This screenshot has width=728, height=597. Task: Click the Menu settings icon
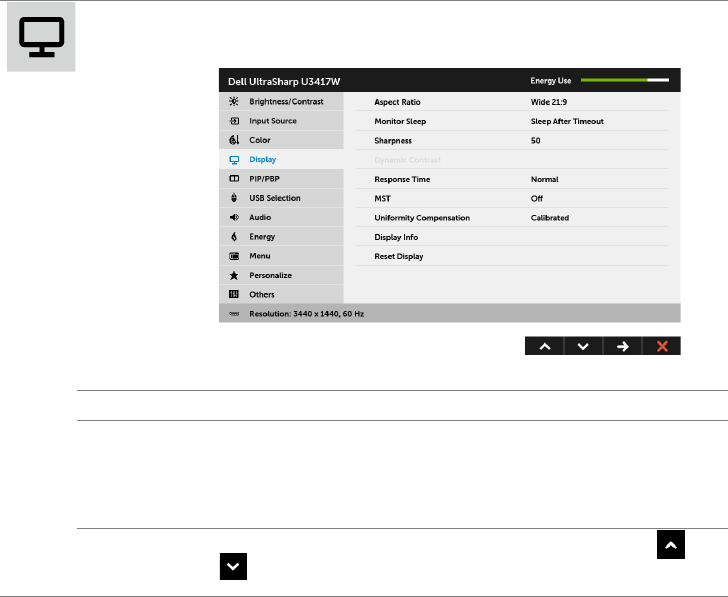(x=234, y=256)
